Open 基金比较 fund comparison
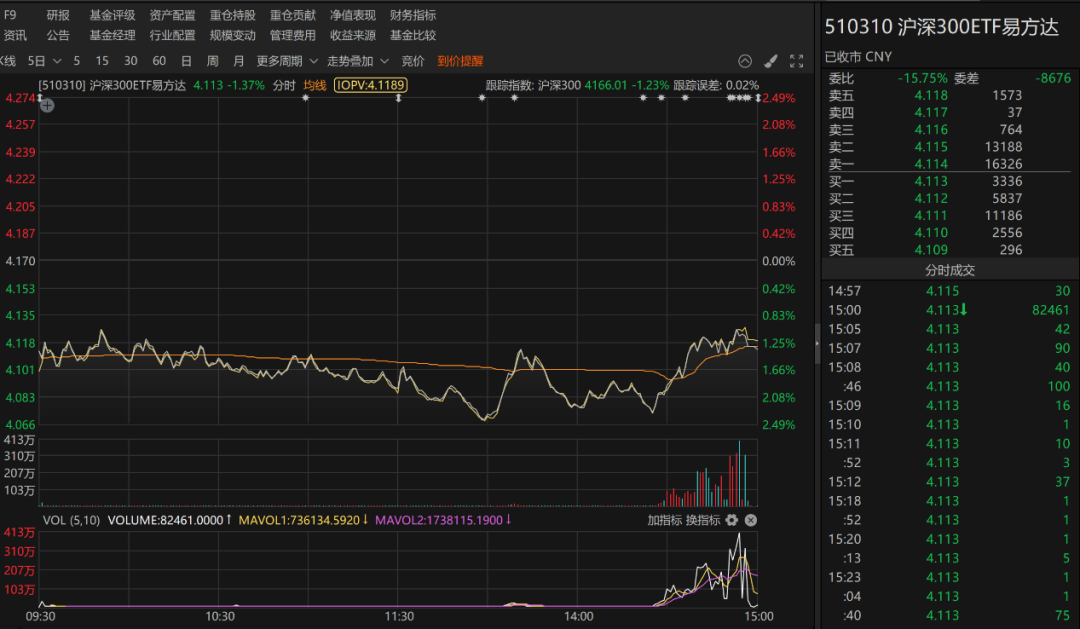This screenshot has height=629, width=1080. [413, 35]
